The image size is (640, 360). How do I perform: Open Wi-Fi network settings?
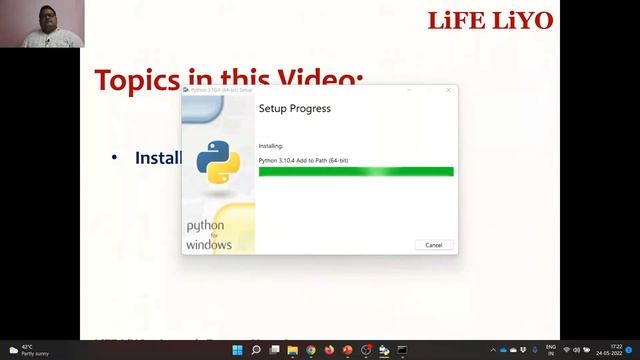coord(567,350)
